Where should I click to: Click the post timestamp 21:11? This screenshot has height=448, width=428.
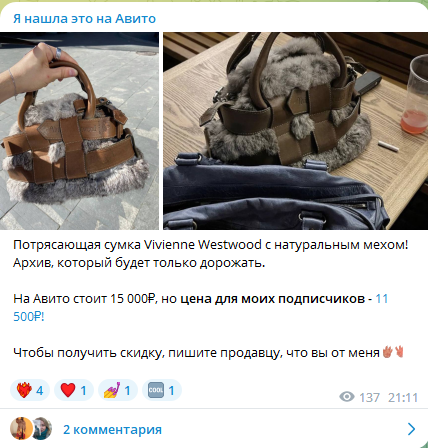[403, 398]
